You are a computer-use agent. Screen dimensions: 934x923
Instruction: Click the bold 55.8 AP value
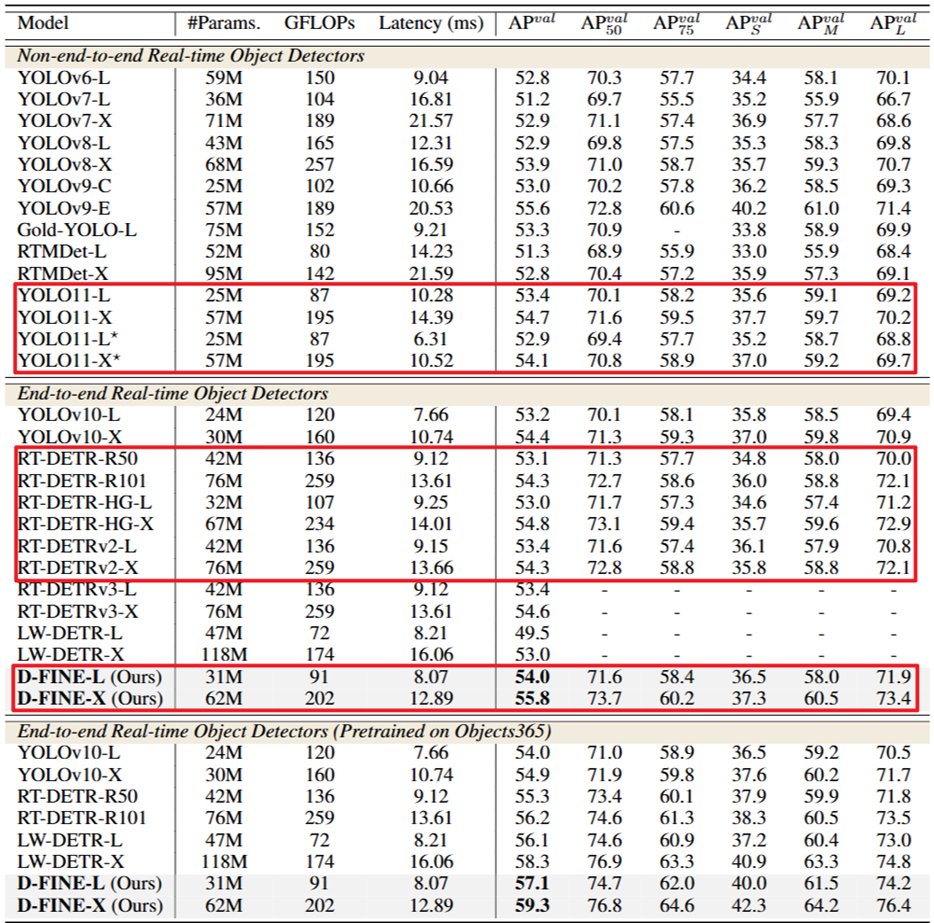tap(532, 698)
